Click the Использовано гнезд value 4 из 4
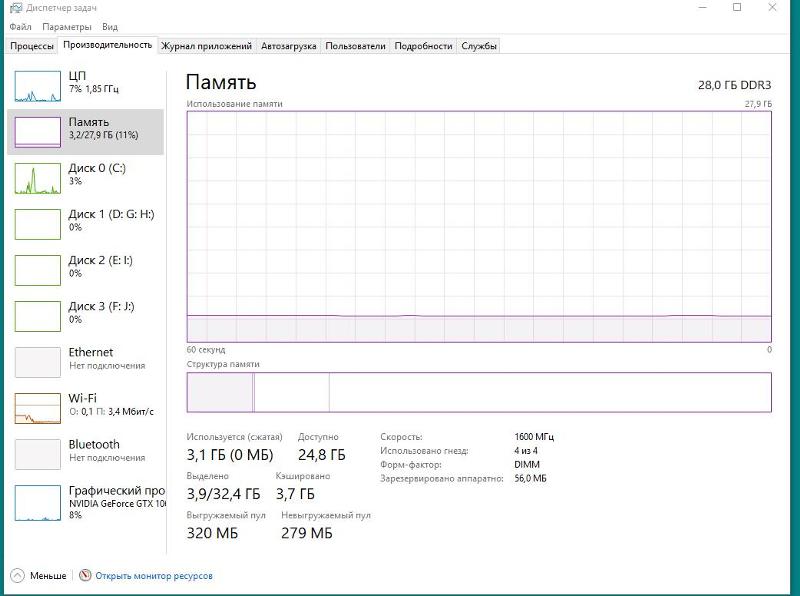 [526, 451]
